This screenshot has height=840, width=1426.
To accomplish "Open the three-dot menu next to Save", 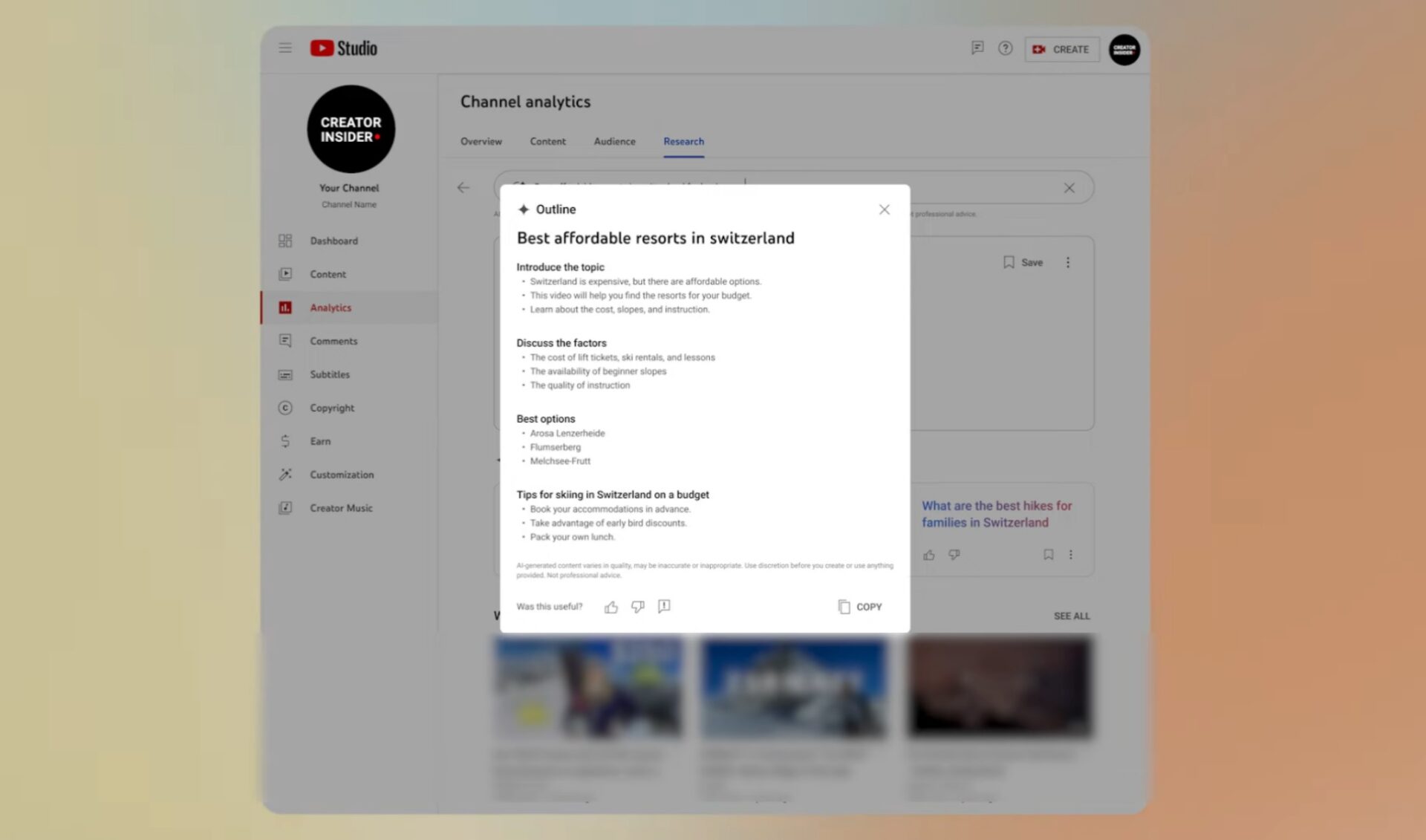I will pos(1068,262).
